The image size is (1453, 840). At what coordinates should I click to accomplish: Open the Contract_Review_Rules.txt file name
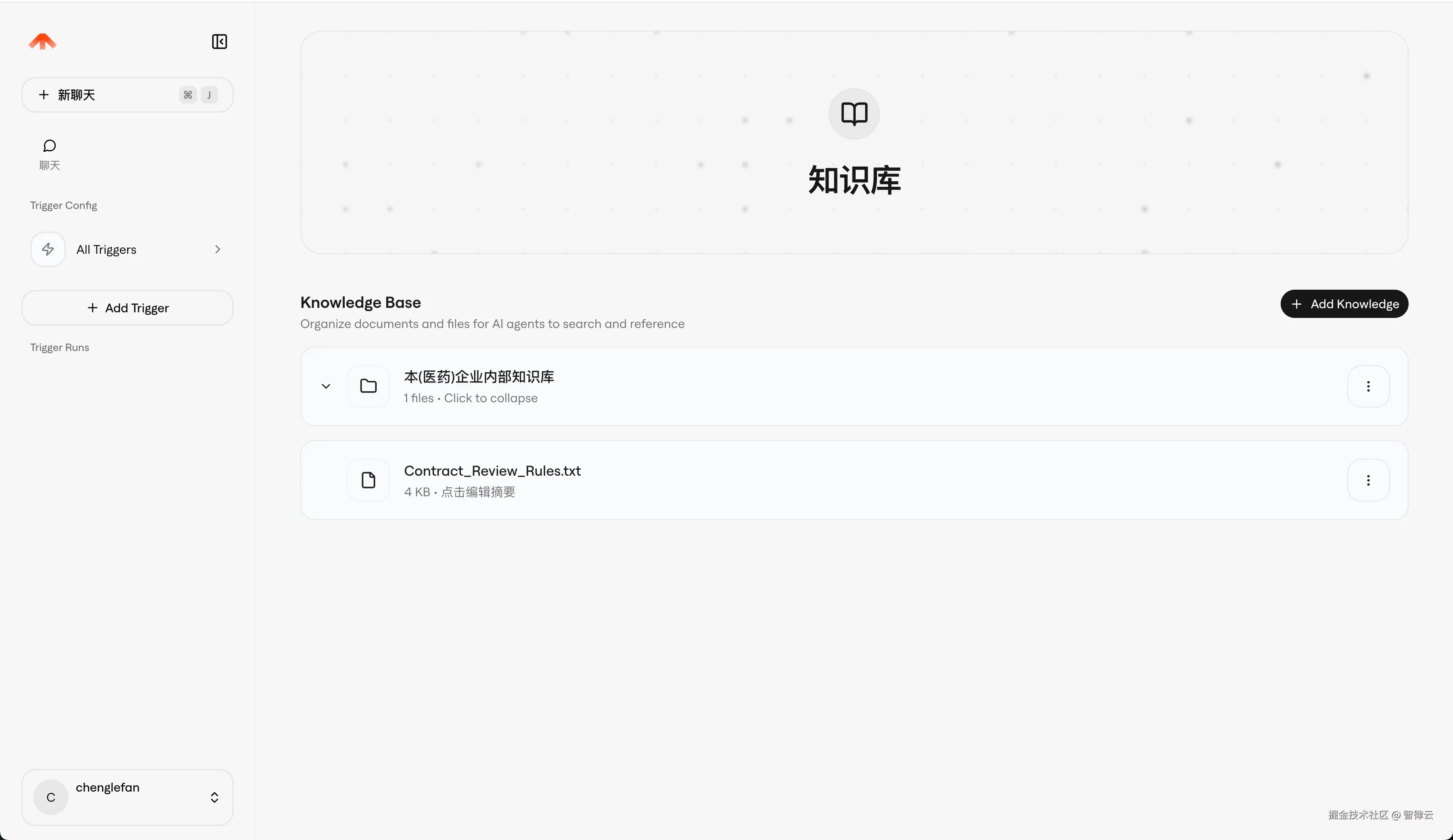click(492, 471)
